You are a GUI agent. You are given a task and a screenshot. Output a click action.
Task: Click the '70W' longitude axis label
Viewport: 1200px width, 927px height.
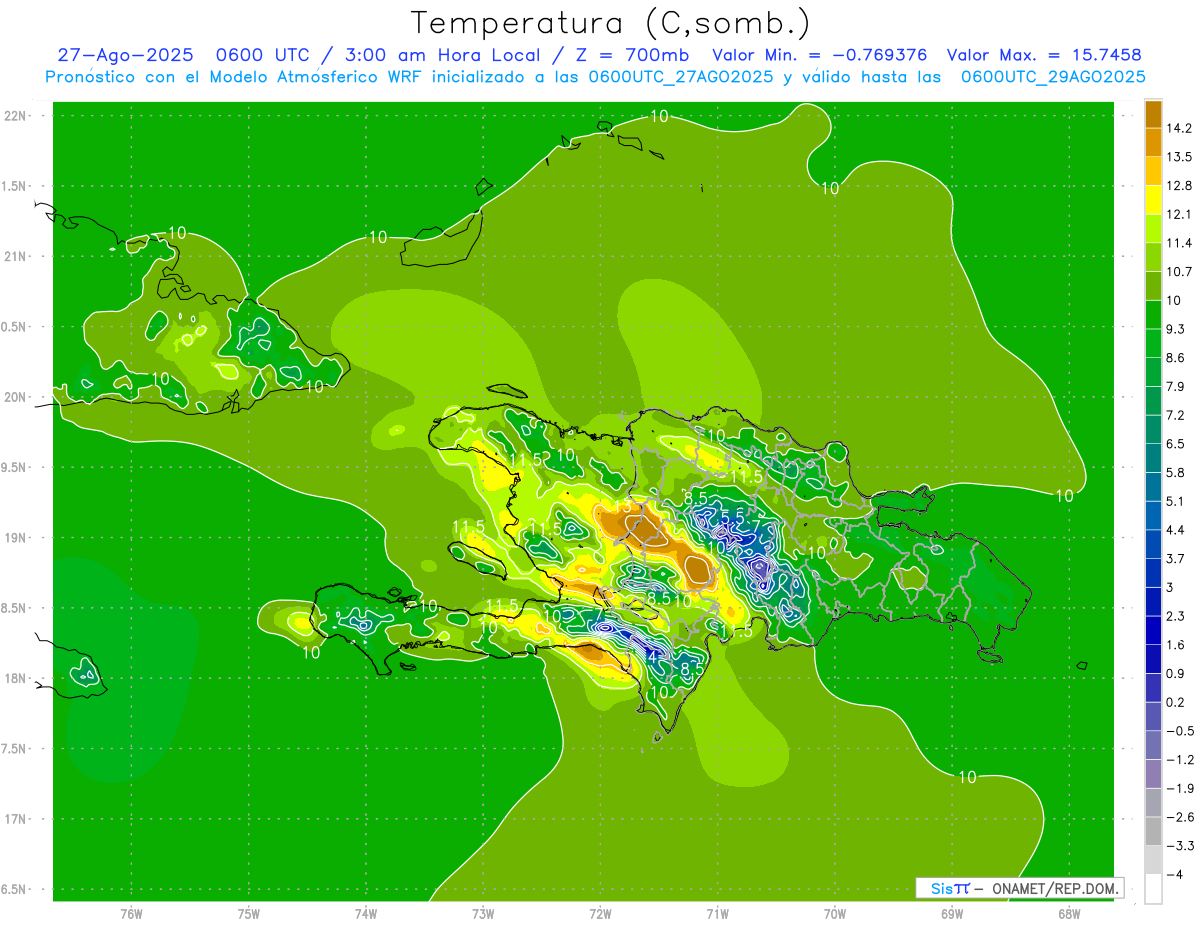835,914
